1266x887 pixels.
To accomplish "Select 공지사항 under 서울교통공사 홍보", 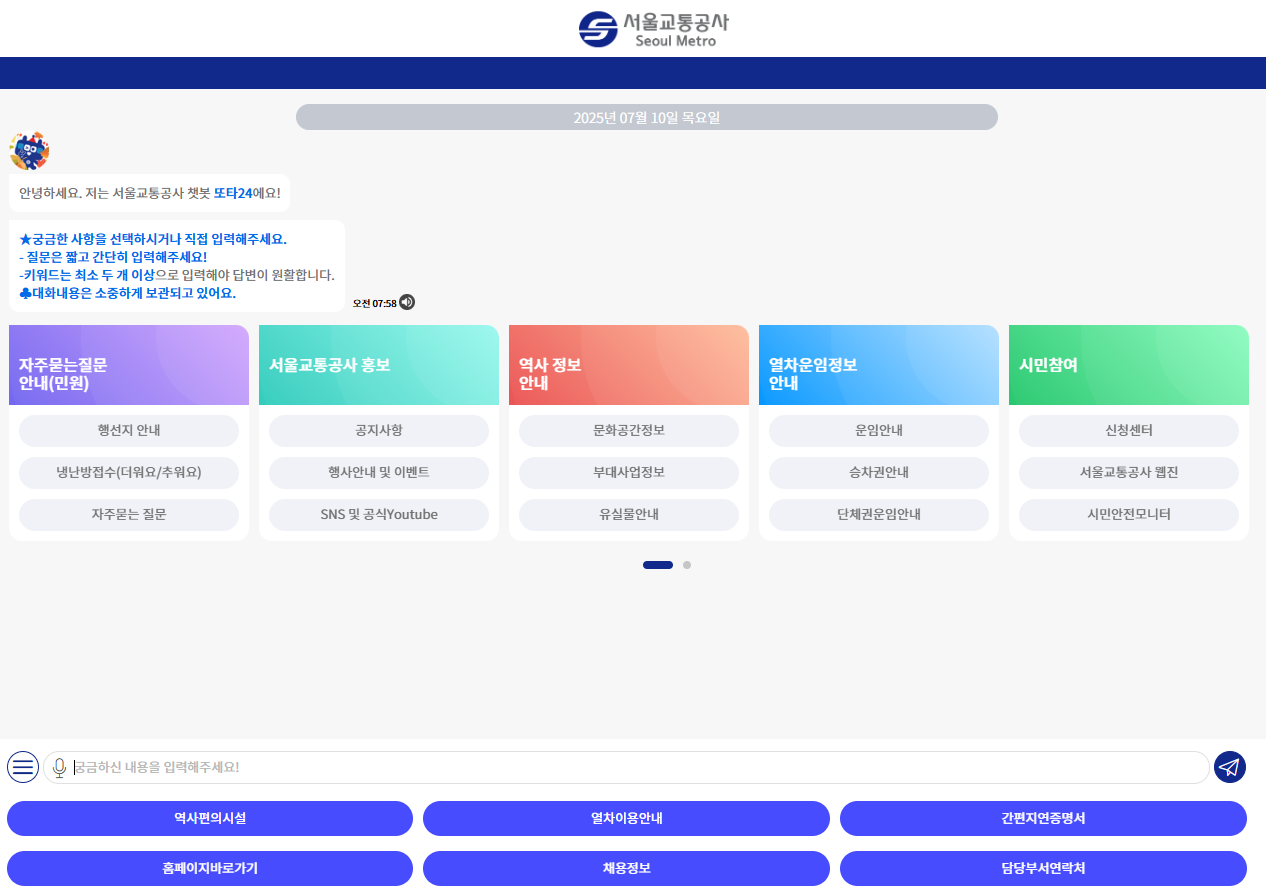I will (379, 431).
